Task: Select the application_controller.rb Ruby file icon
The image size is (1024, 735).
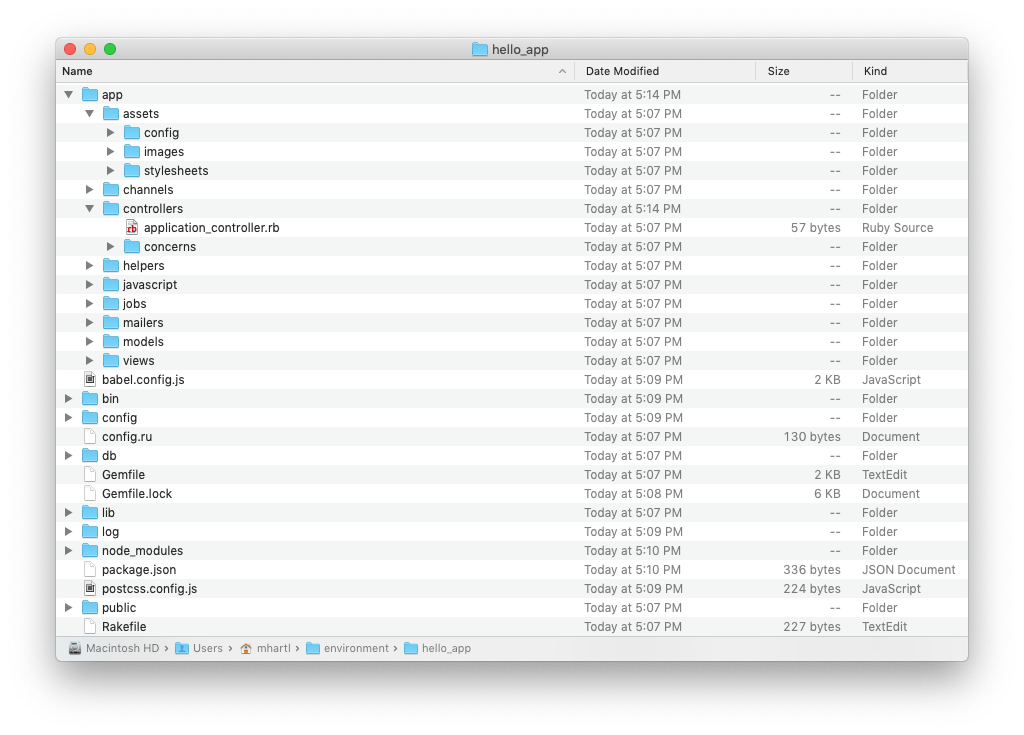Action: coord(132,227)
